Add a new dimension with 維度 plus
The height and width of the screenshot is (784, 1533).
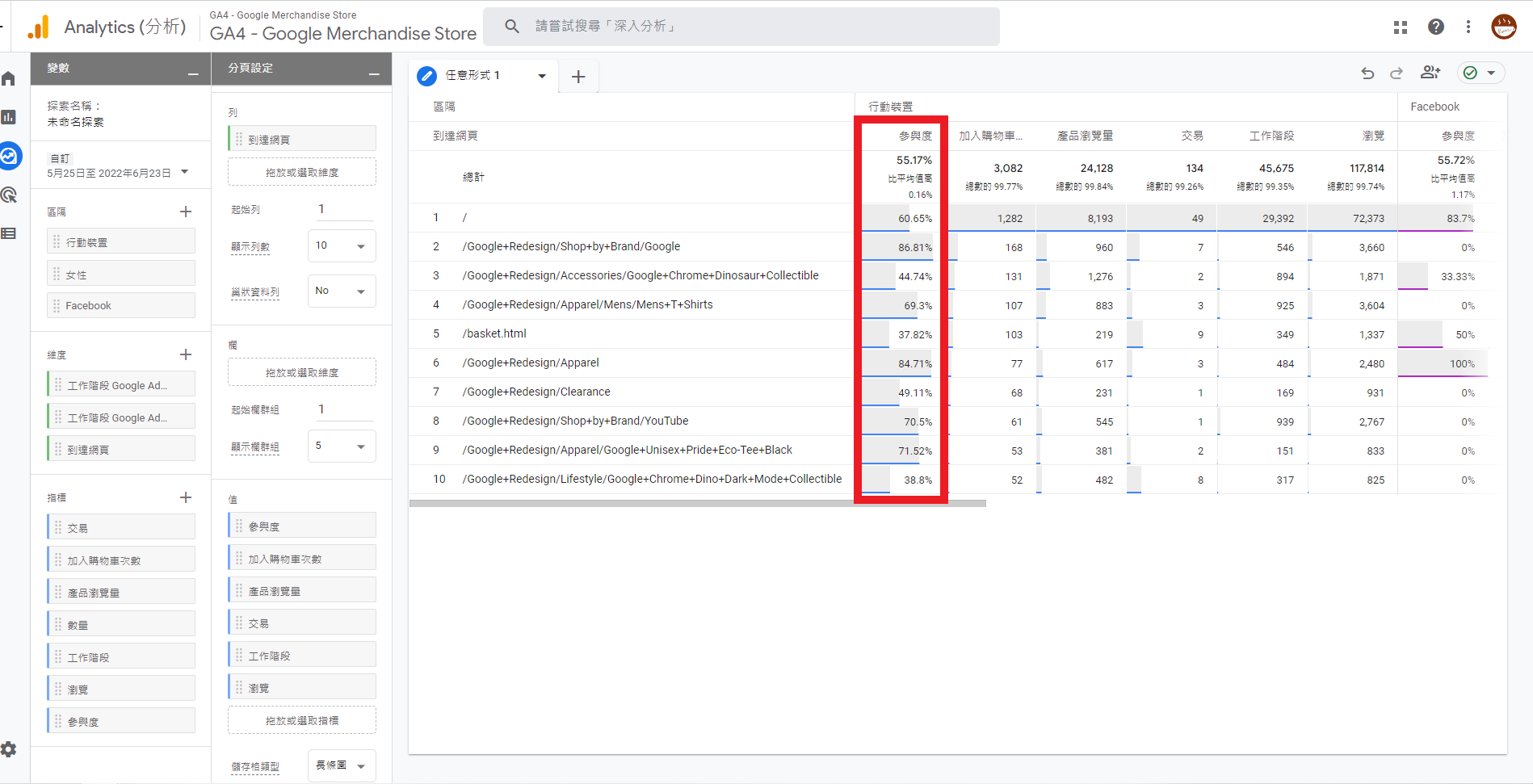pyautogui.click(x=186, y=354)
